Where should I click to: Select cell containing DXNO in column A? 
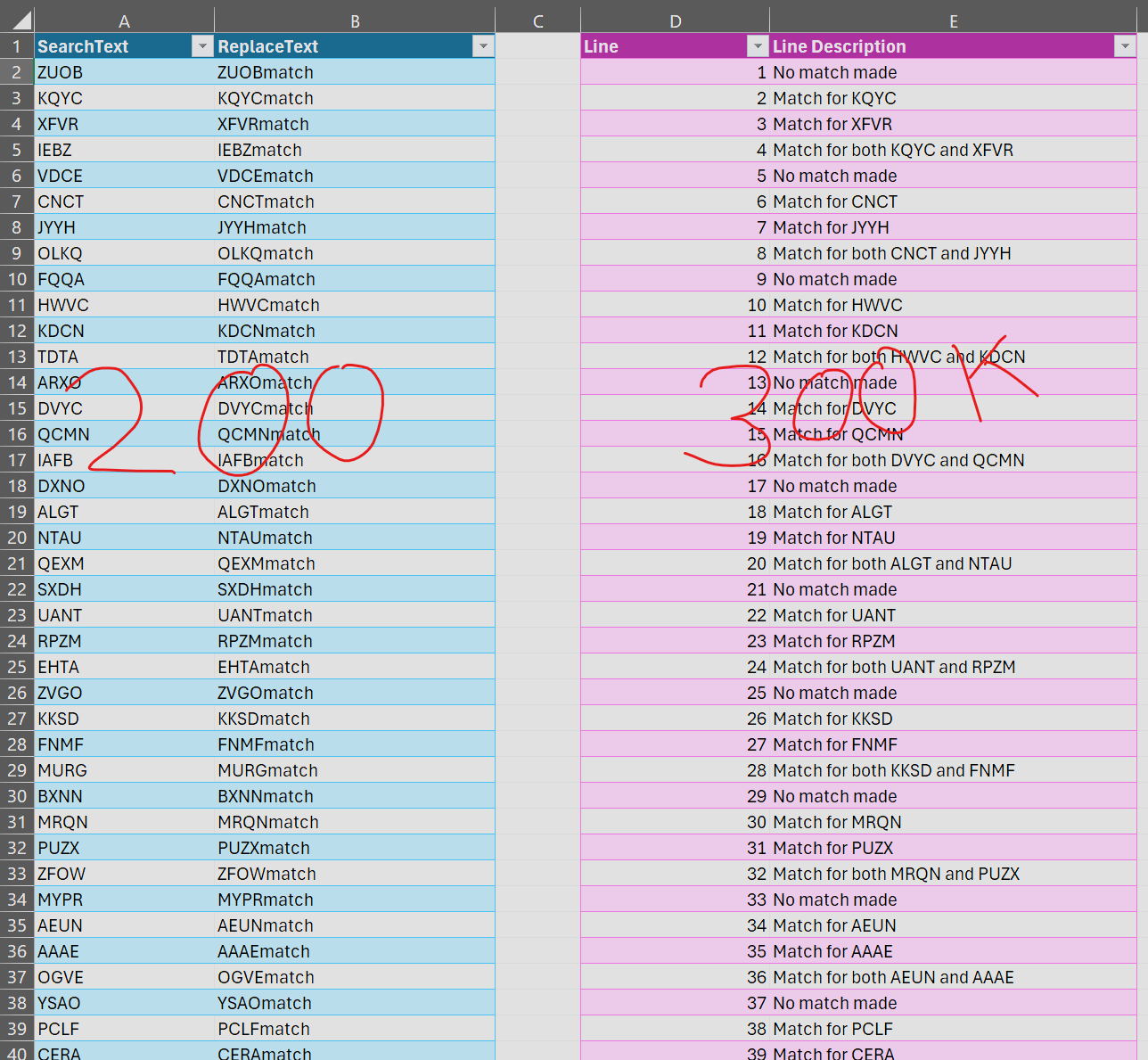click(x=124, y=486)
